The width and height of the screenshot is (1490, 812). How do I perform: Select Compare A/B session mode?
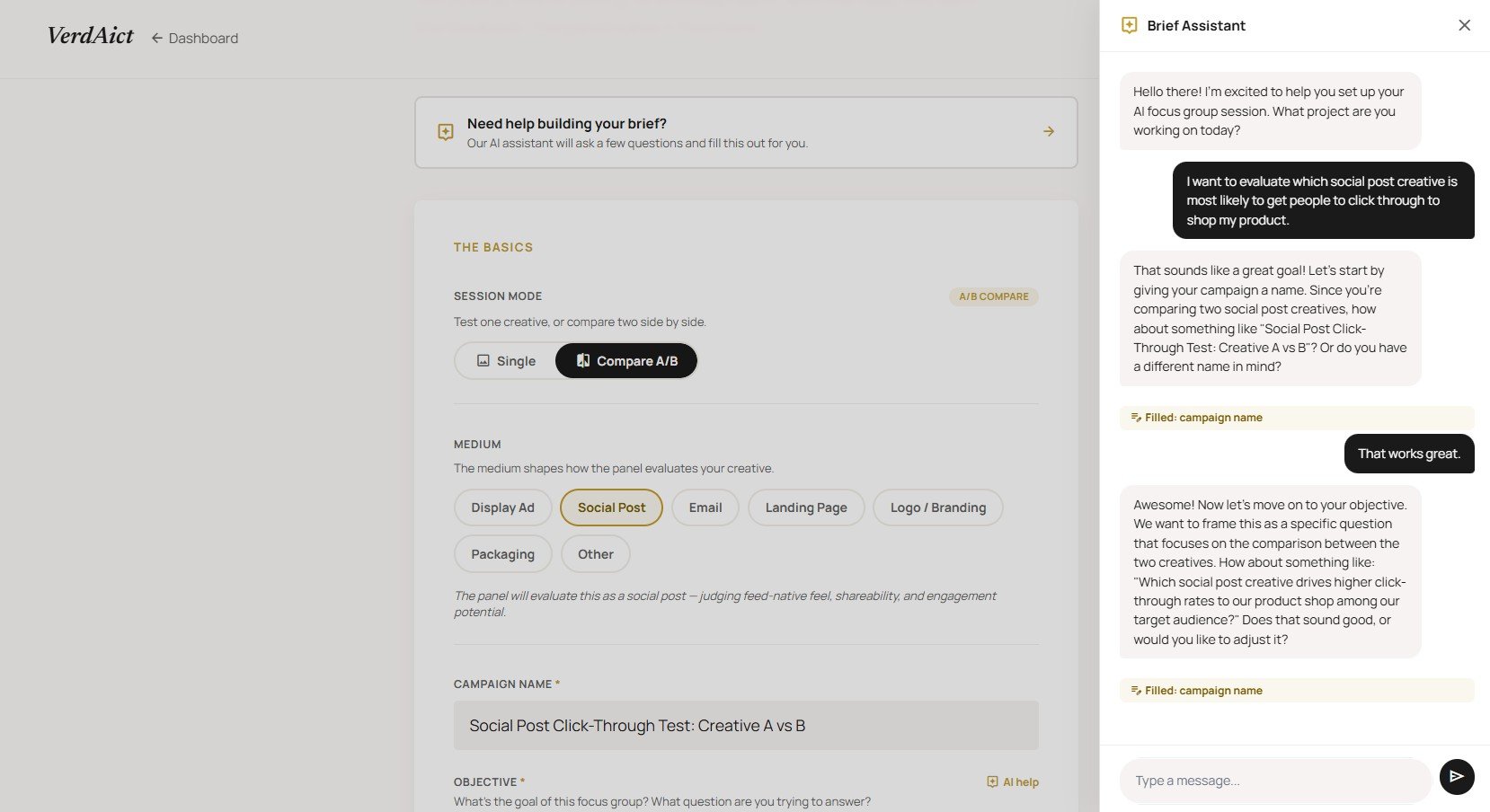point(626,361)
